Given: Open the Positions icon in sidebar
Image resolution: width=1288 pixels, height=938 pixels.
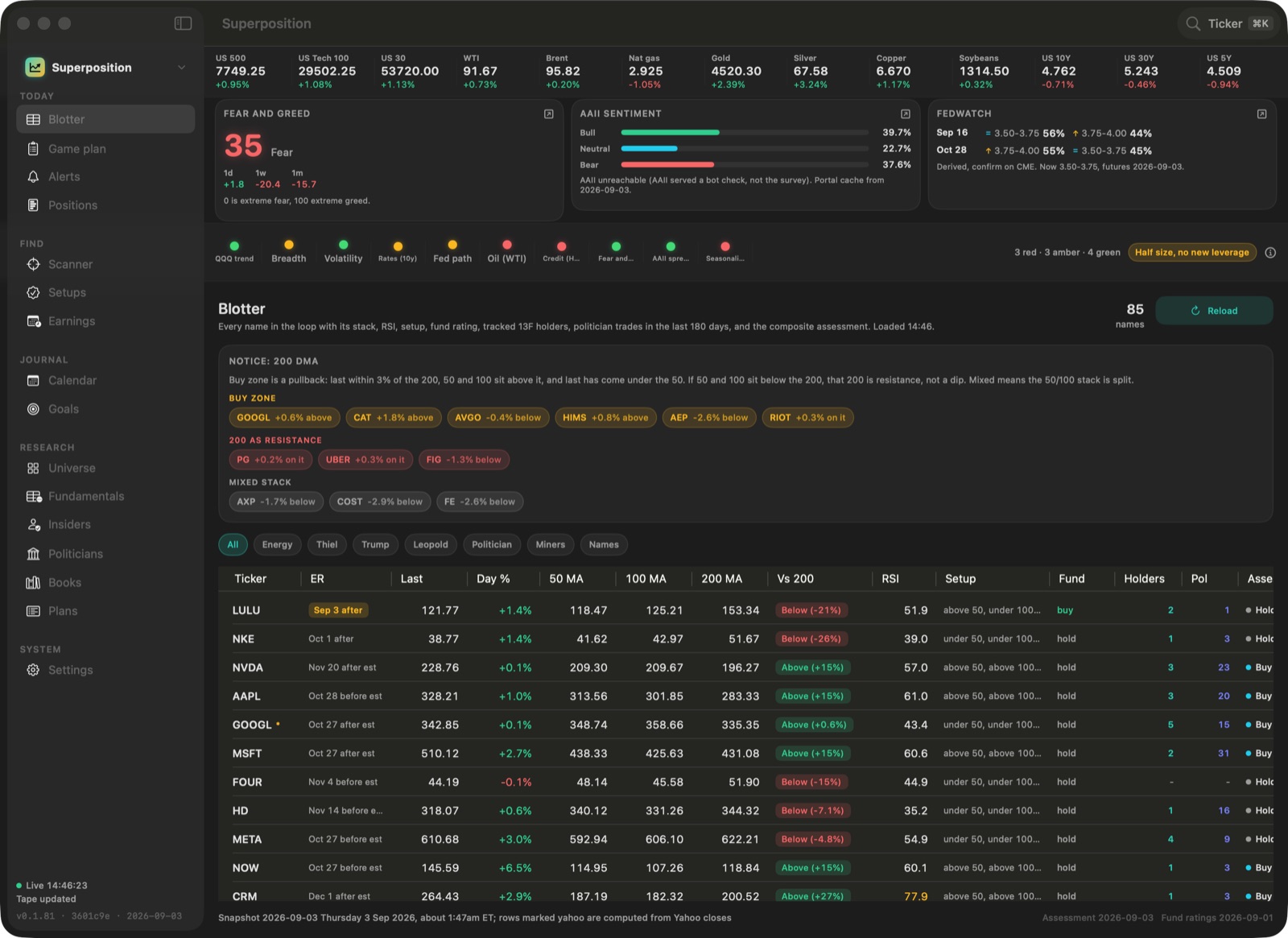Looking at the screenshot, I should pos(33,205).
